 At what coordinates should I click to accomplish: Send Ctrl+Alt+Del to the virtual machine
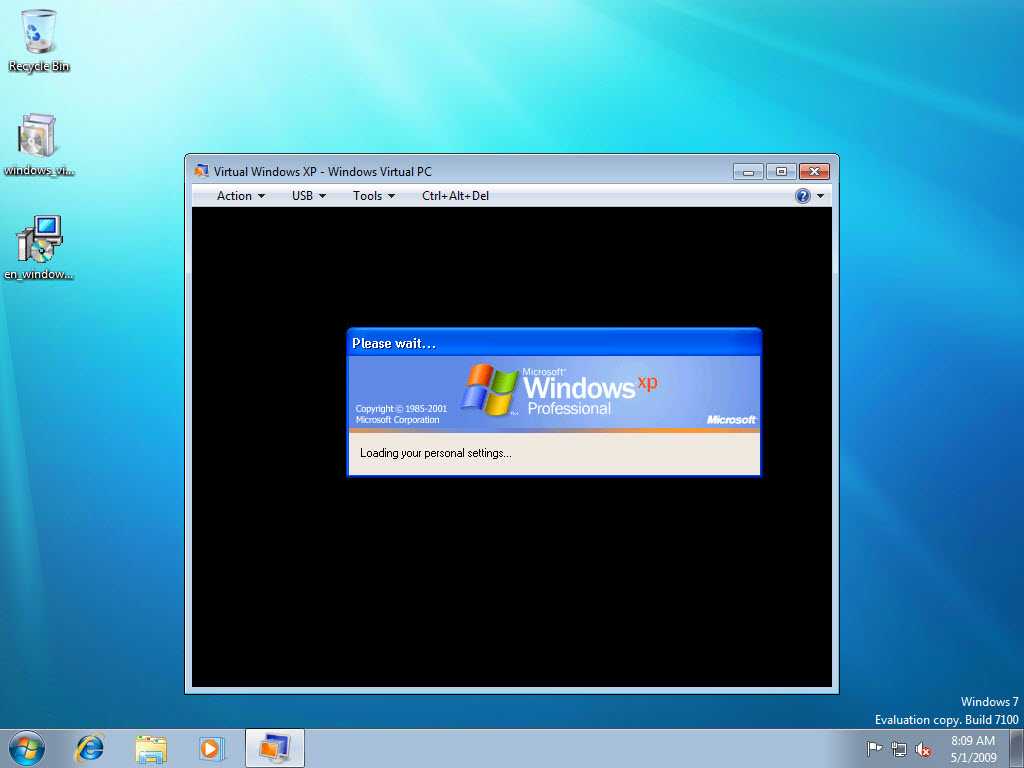(455, 196)
